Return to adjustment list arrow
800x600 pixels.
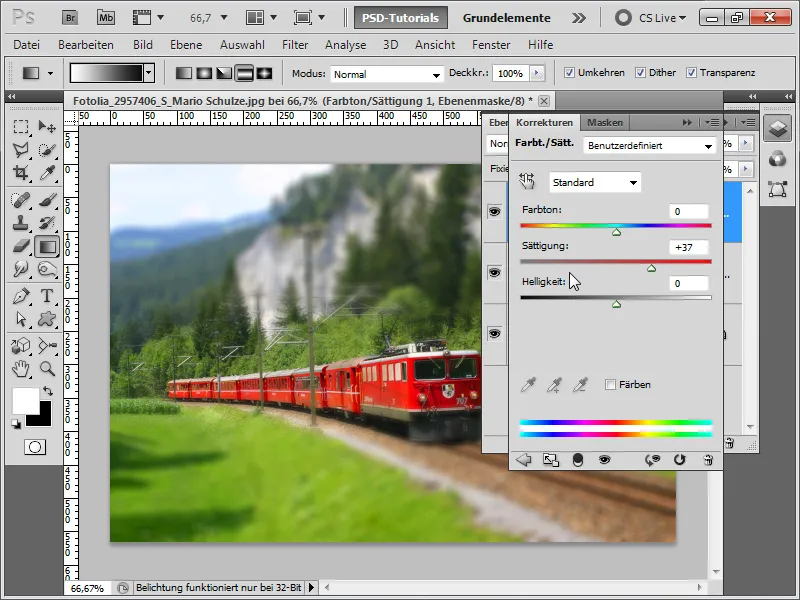tap(523, 460)
